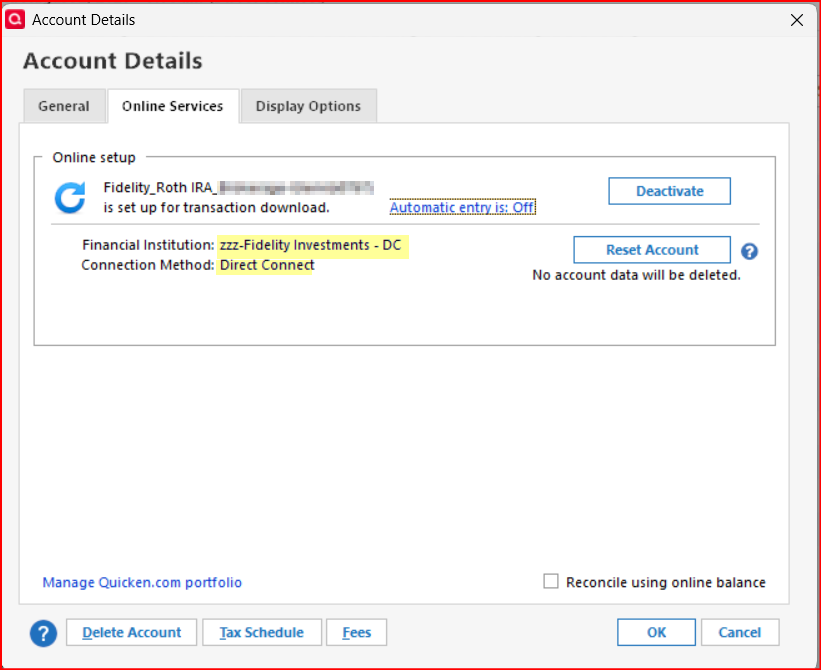The width and height of the screenshot is (821, 670).
Task: Close the Account Details dialog
Action: [797, 20]
